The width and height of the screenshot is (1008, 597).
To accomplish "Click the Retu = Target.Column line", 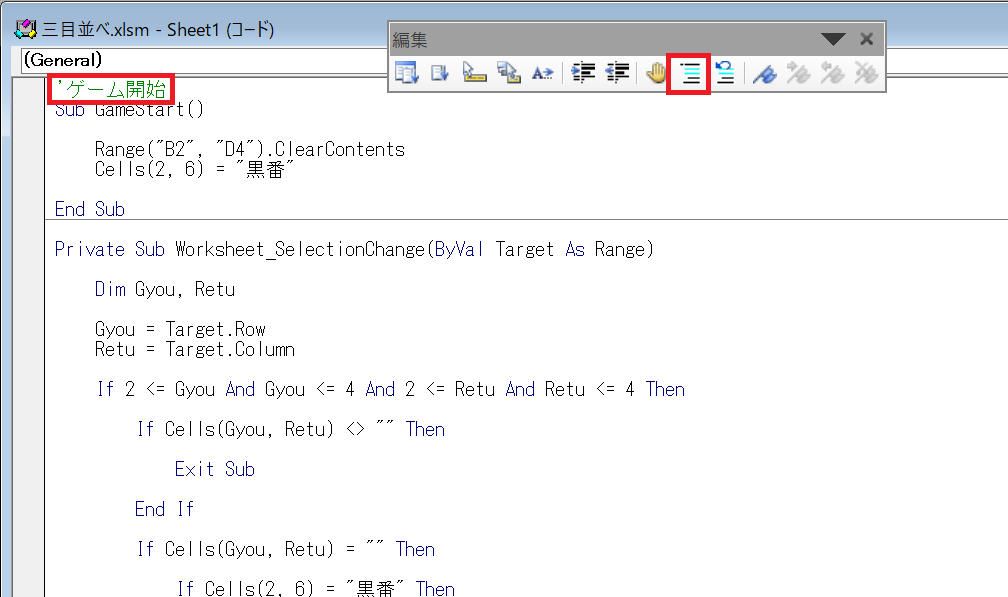I will 195,349.
